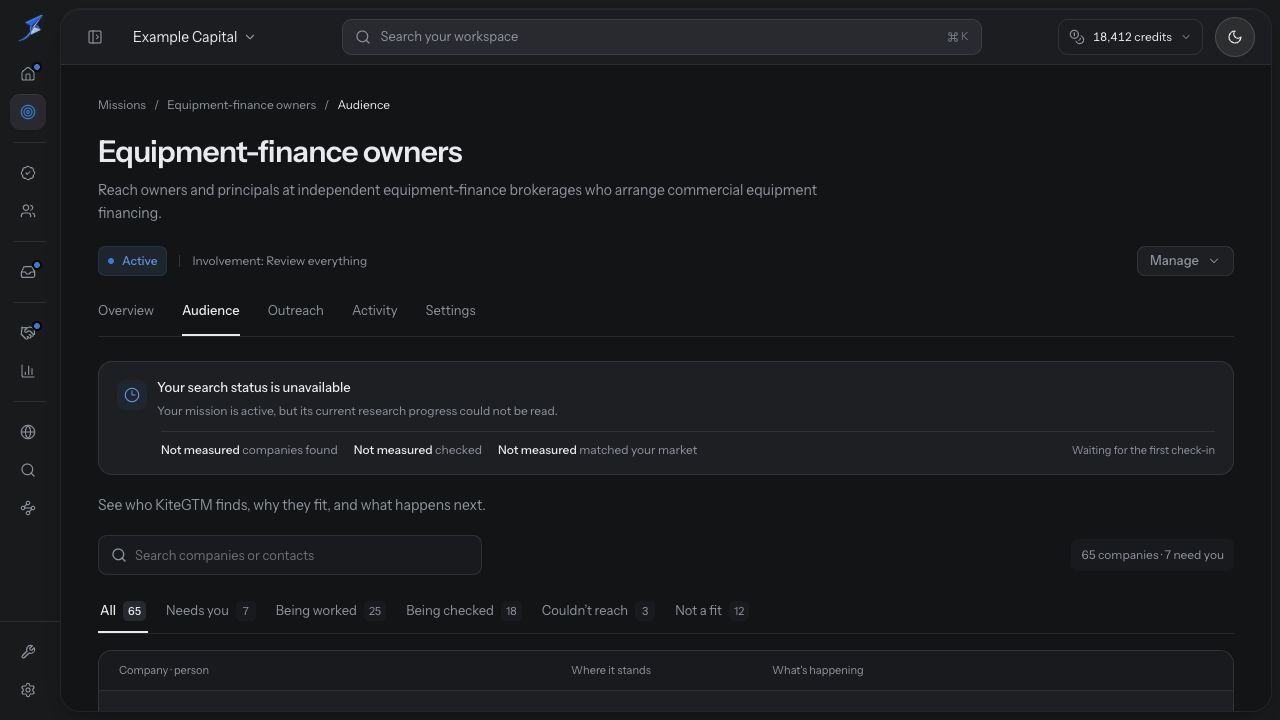Click Involvement: Review everything label
The height and width of the screenshot is (720, 1280).
pyautogui.click(x=280, y=261)
